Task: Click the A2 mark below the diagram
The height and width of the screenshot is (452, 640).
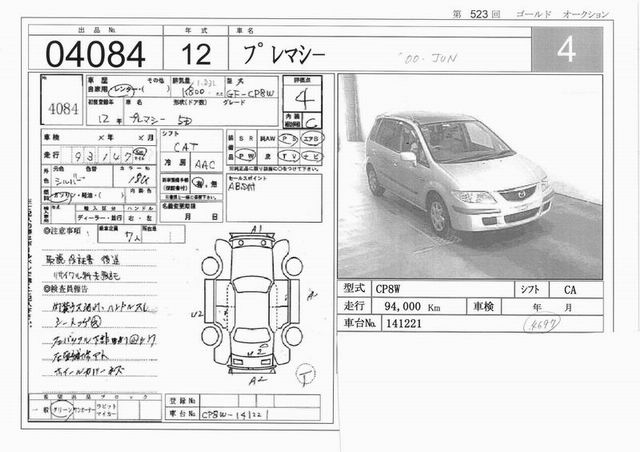Action: [257, 381]
